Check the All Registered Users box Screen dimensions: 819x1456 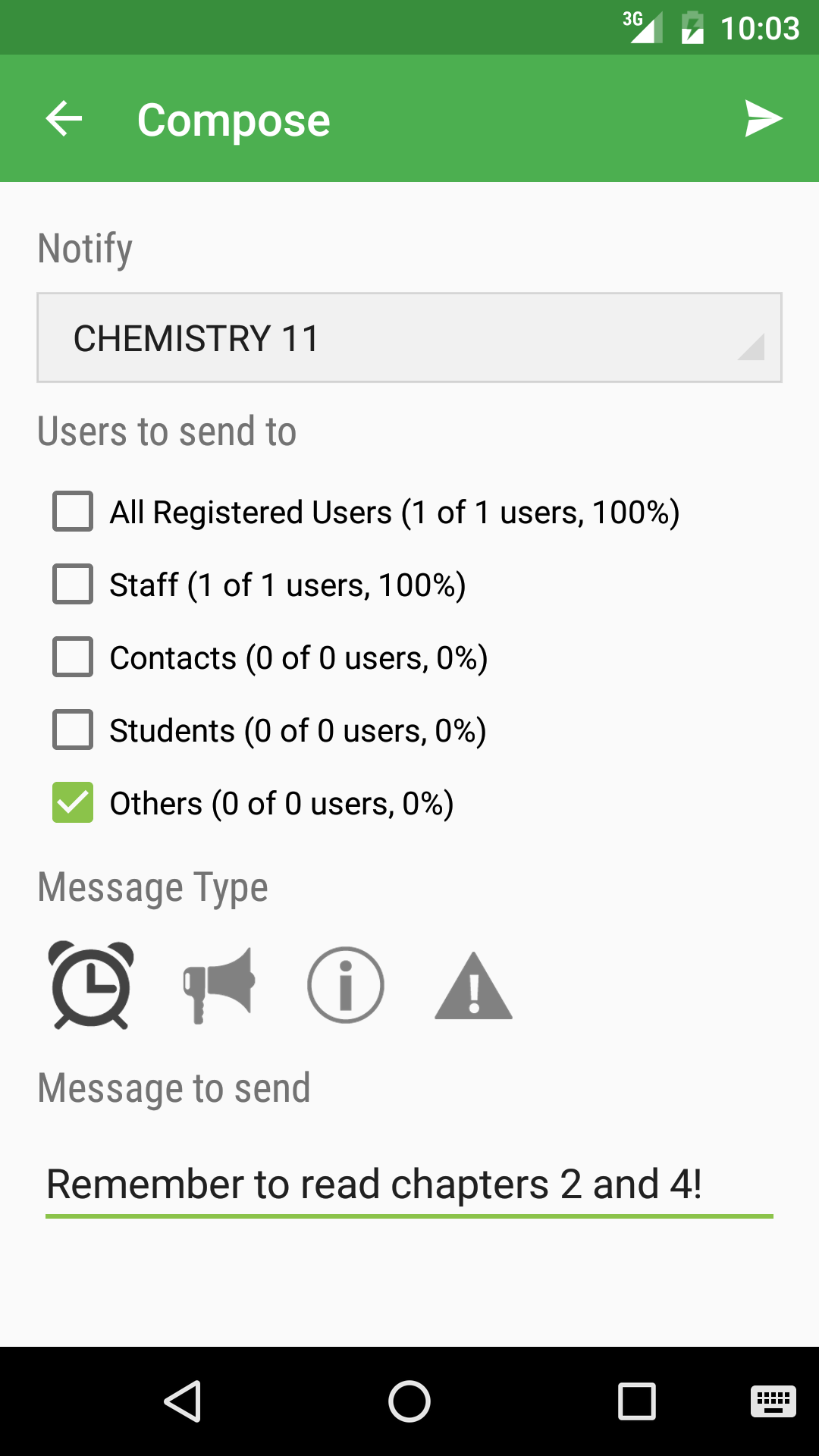(x=73, y=511)
